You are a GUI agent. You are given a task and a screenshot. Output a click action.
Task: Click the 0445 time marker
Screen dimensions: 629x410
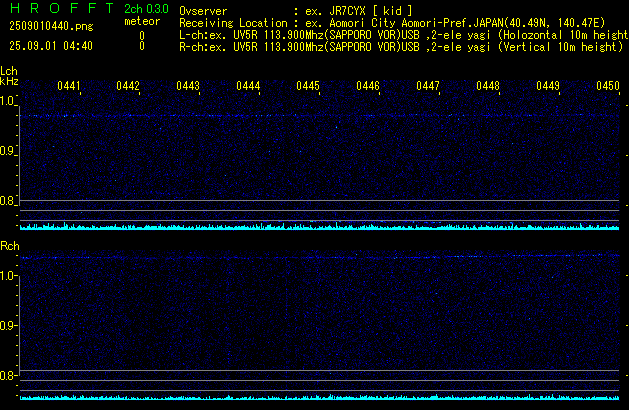[x=308, y=86]
